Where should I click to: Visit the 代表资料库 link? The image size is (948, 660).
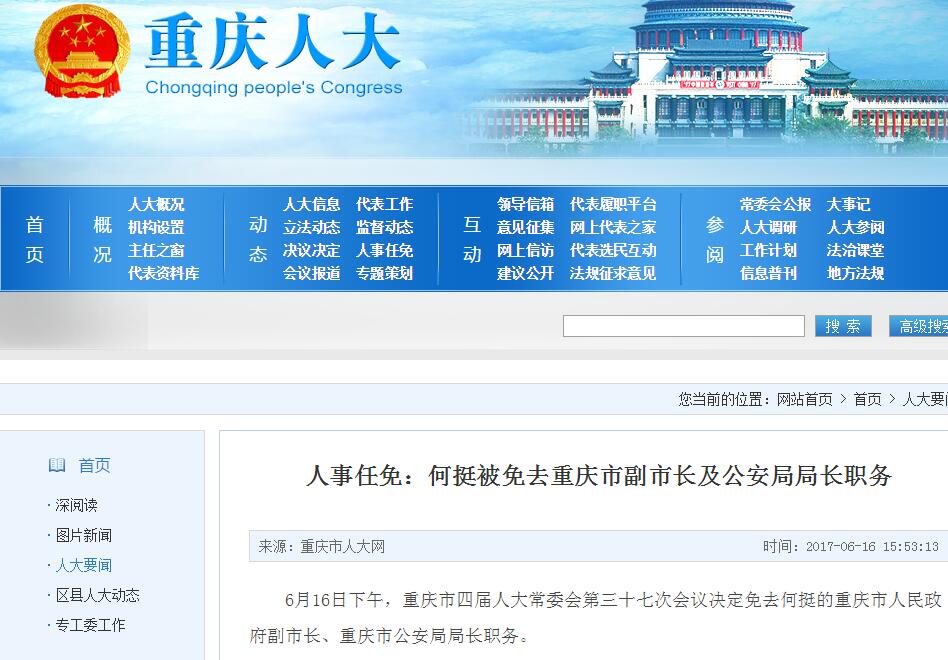tap(163, 273)
